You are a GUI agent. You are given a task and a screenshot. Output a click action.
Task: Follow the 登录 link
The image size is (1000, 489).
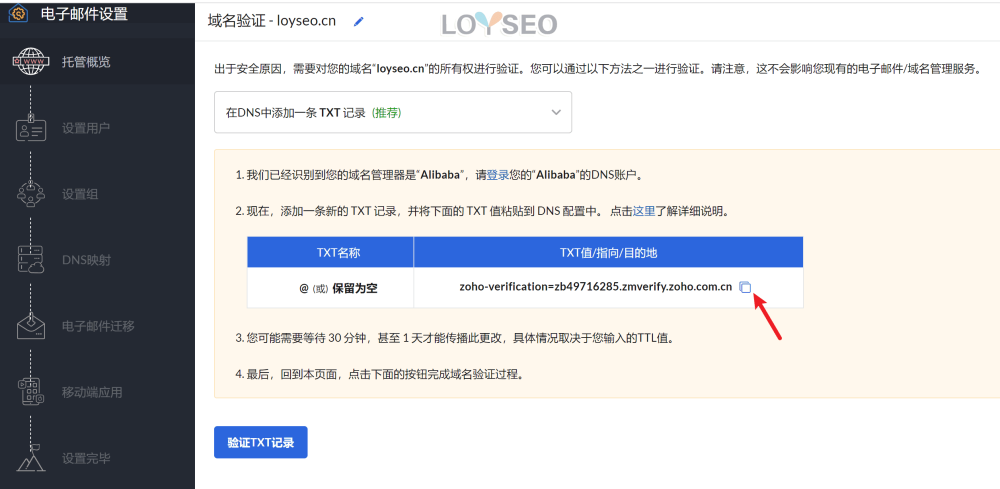[498, 175]
